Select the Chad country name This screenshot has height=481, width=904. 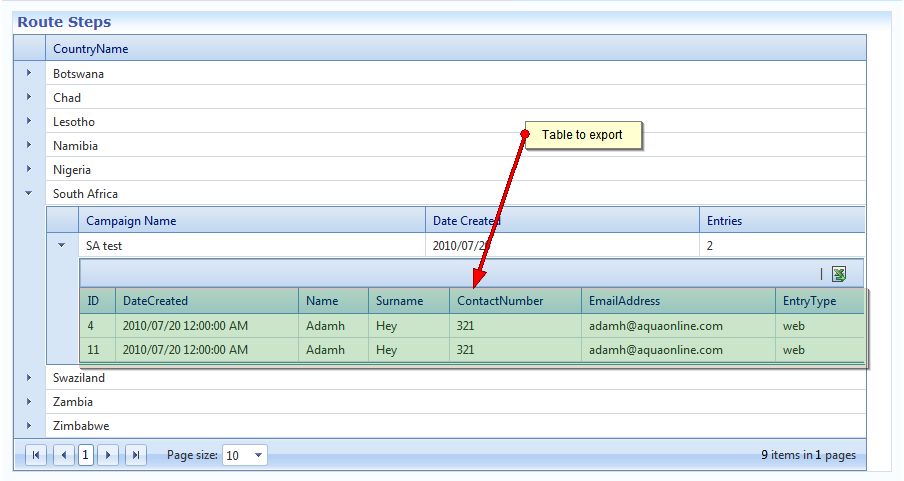coord(67,98)
